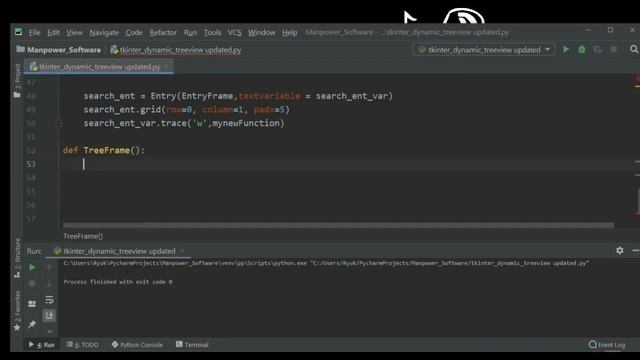Open the Edit menu
Image resolution: width=640 pixels, height=360 pixels.
coord(53,33)
